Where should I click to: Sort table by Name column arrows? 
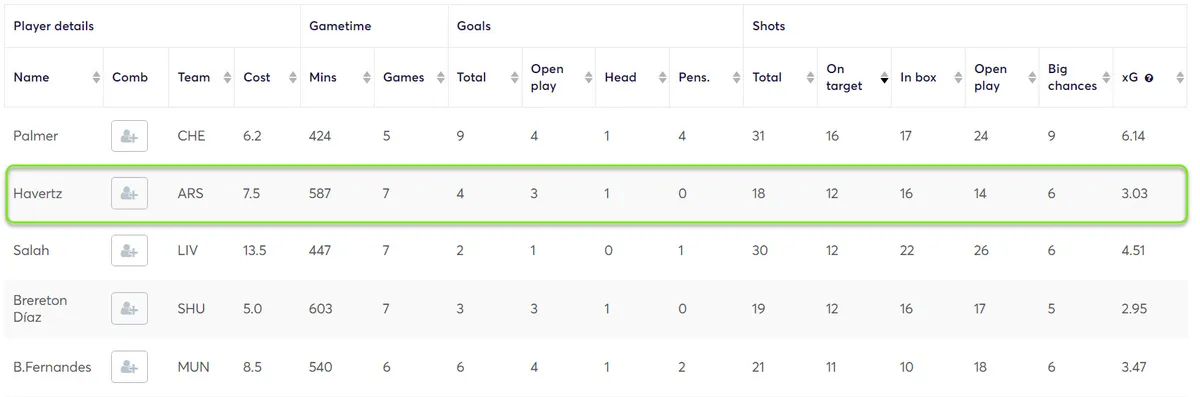click(96, 78)
